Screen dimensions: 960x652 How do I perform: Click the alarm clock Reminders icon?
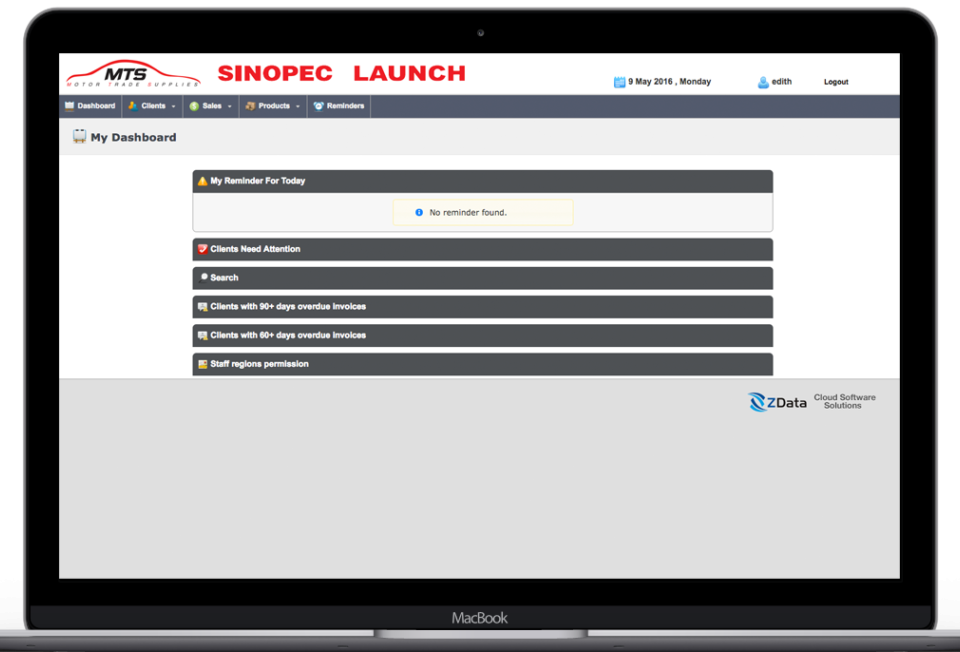pyautogui.click(x=318, y=106)
